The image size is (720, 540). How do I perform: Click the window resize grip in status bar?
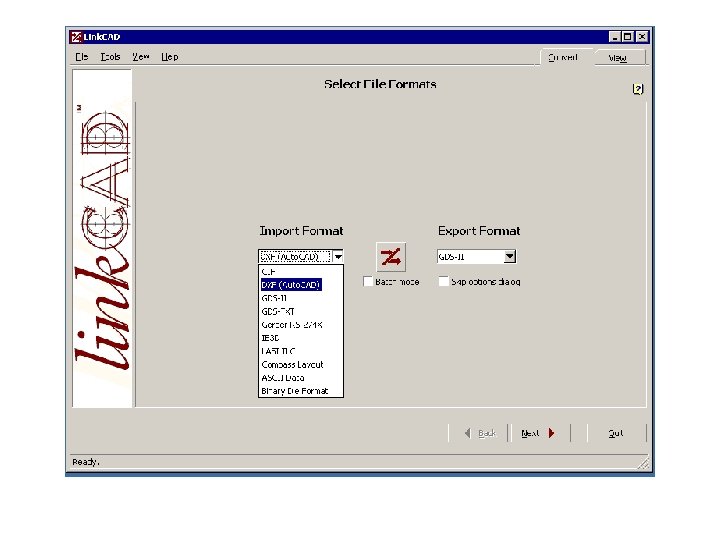(x=644, y=463)
